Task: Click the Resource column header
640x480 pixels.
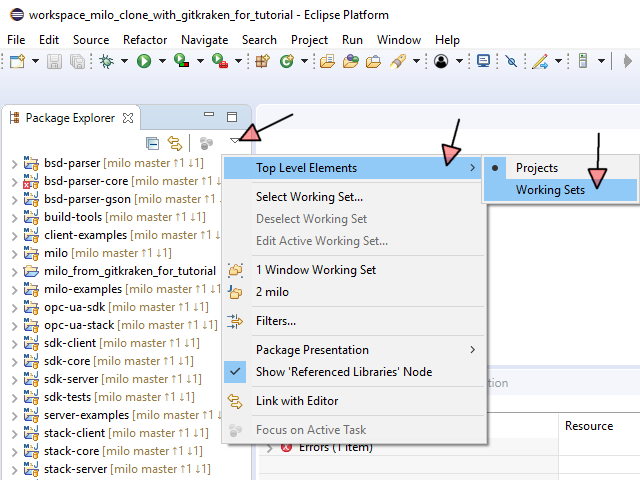Action: coord(589,426)
